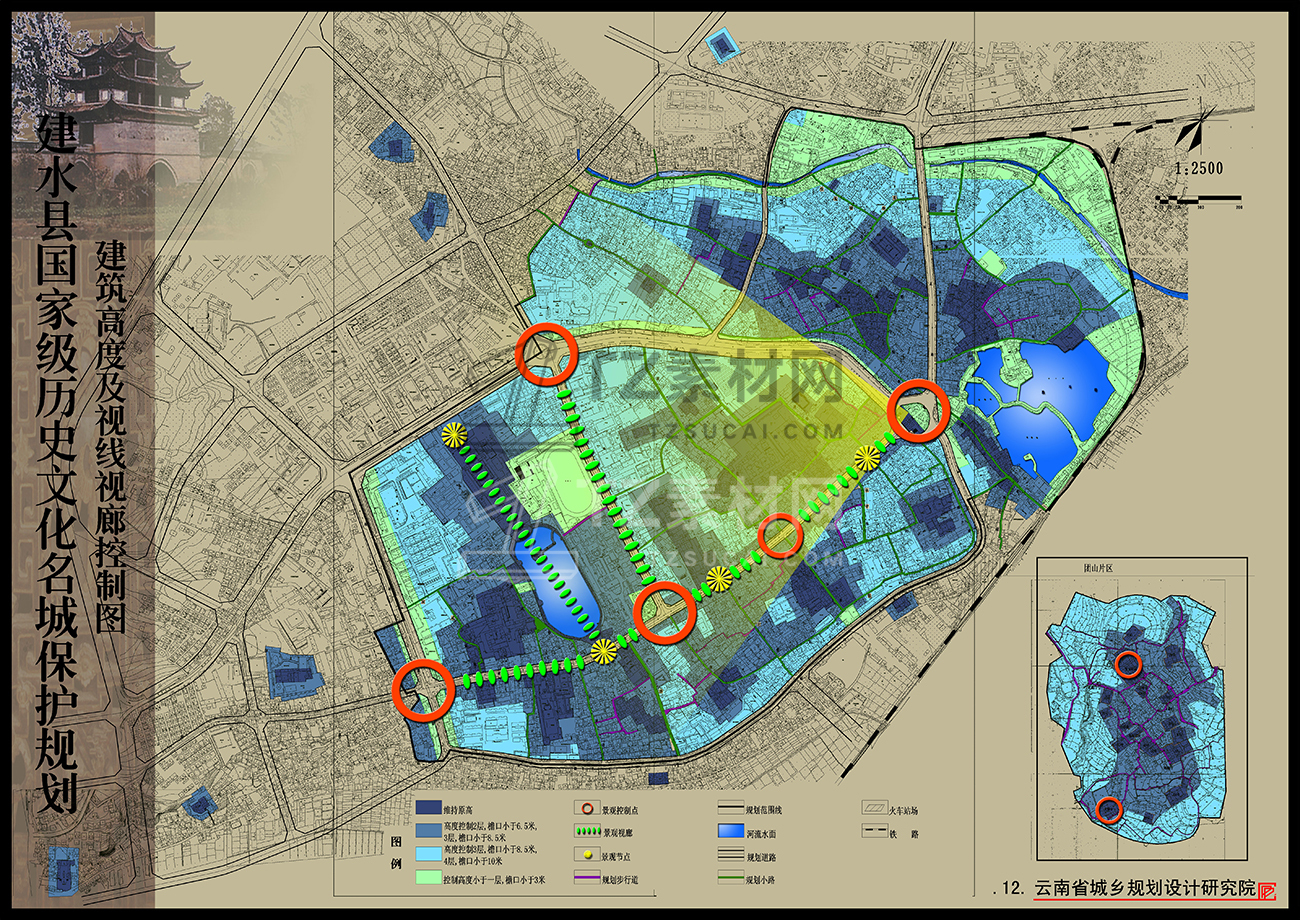Click the inset title 团山片区

click(1099, 567)
